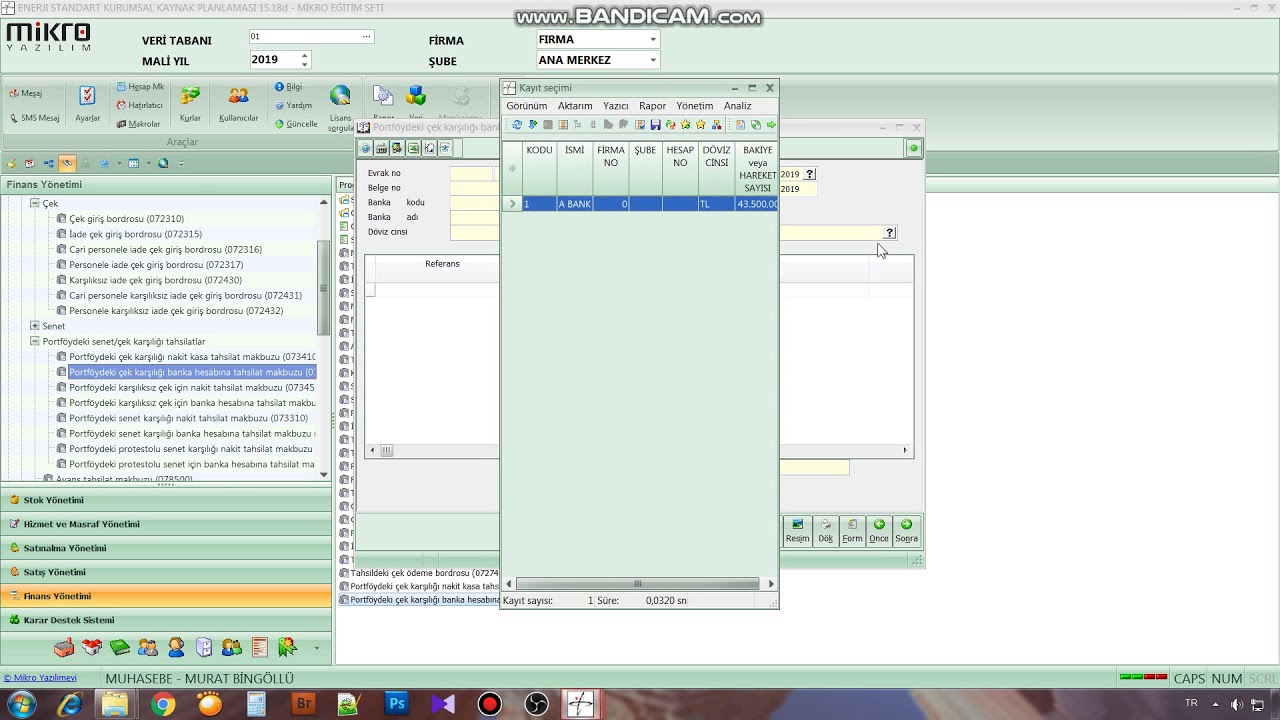Collapse Portföydeki senet/çek karşılığı tahsilatlar node

34,341
